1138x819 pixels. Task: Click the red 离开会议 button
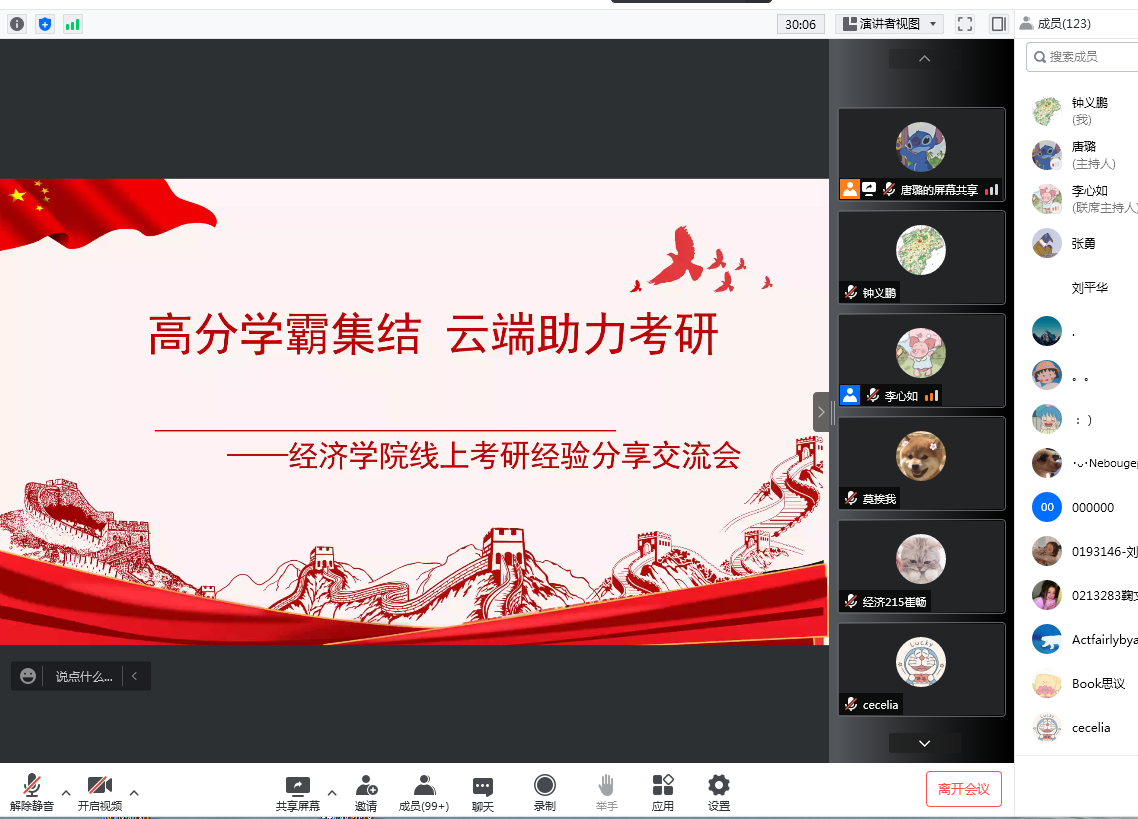coord(963,789)
